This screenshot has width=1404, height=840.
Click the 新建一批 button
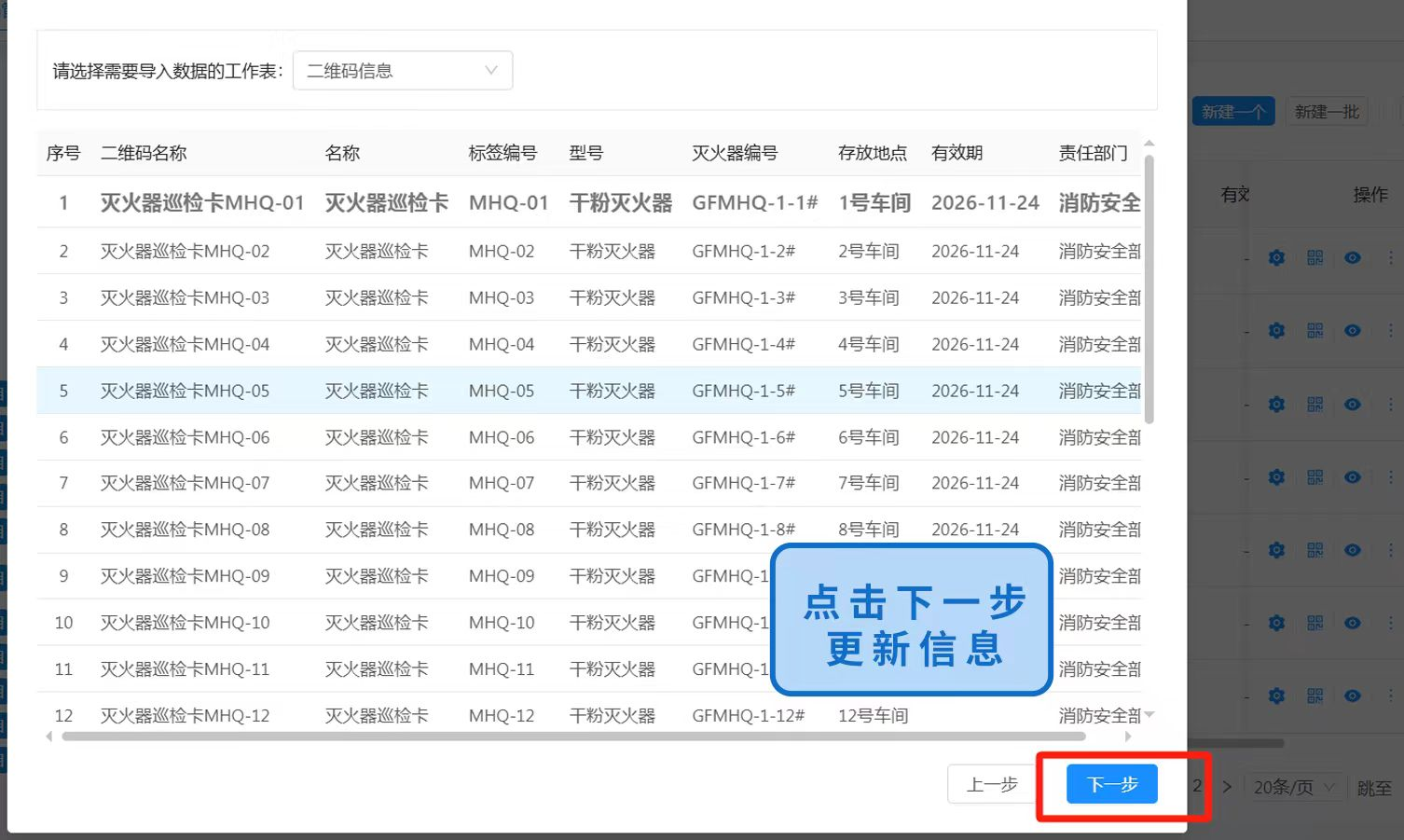(1327, 110)
